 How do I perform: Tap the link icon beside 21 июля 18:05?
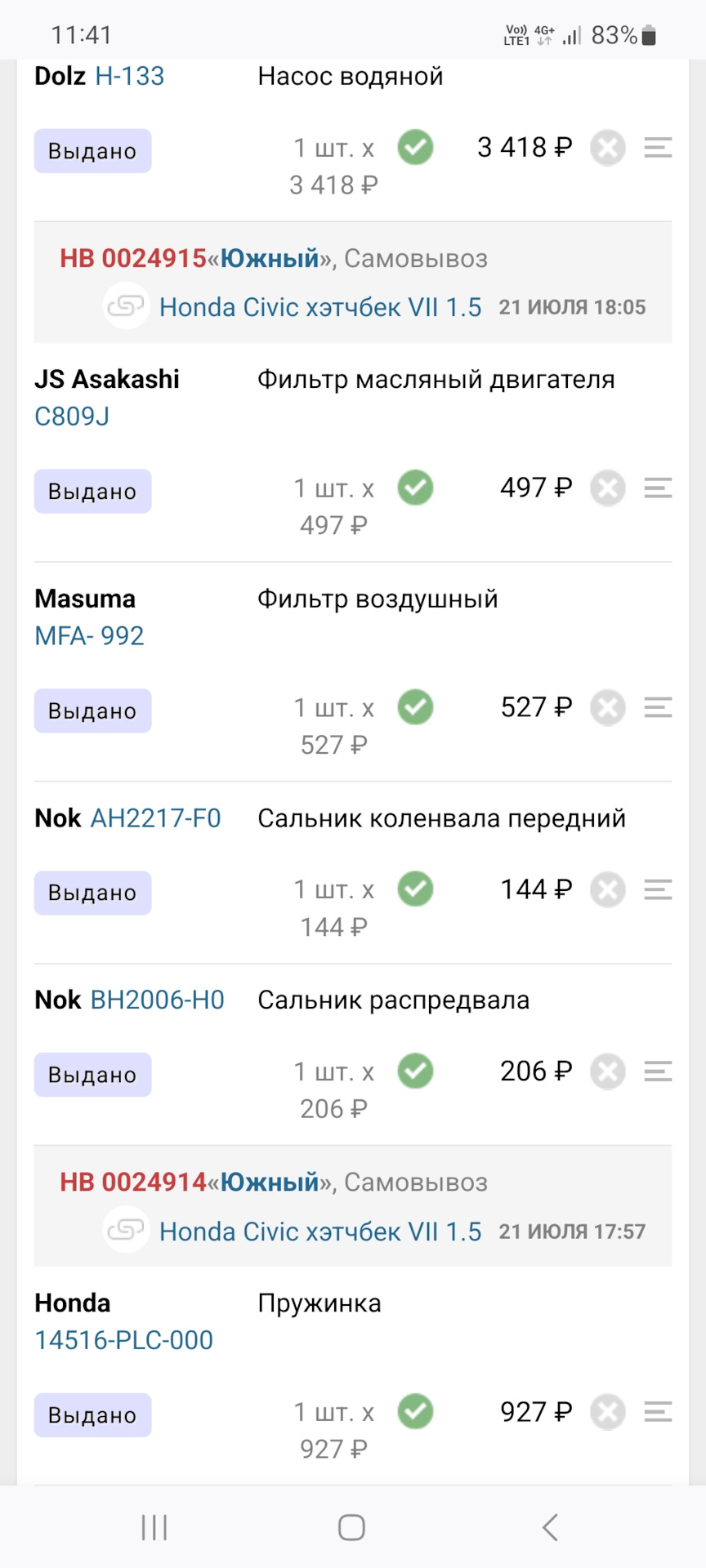click(x=127, y=306)
